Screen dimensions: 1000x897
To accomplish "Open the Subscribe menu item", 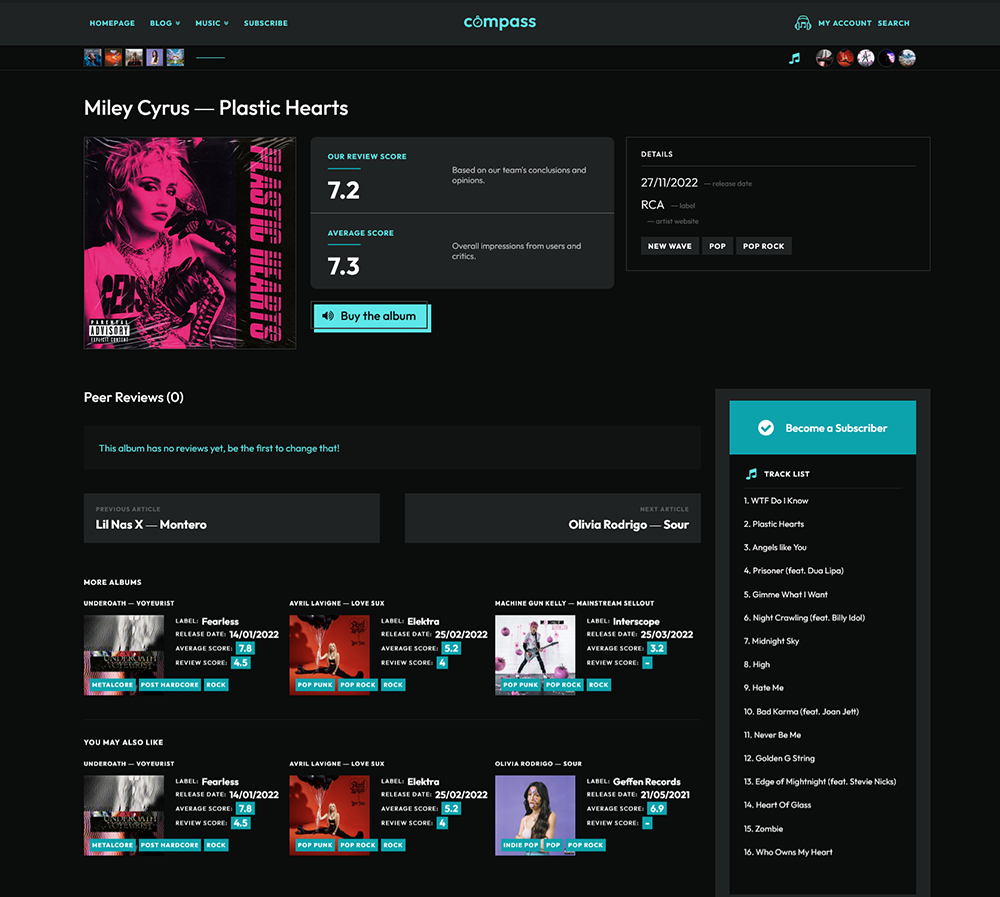I will (x=265, y=23).
